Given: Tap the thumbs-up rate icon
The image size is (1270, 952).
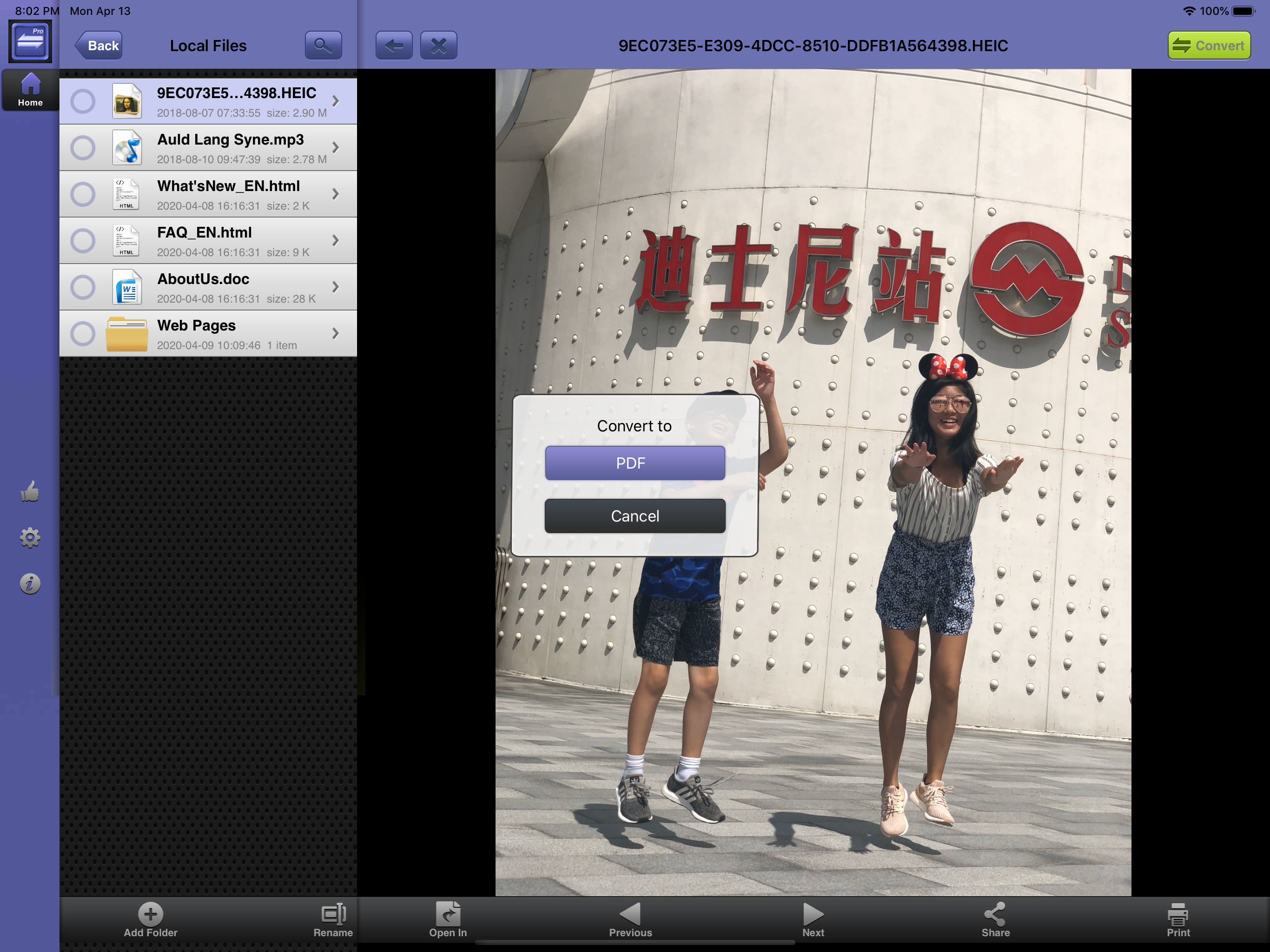Looking at the screenshot, I should coord(30,491).
